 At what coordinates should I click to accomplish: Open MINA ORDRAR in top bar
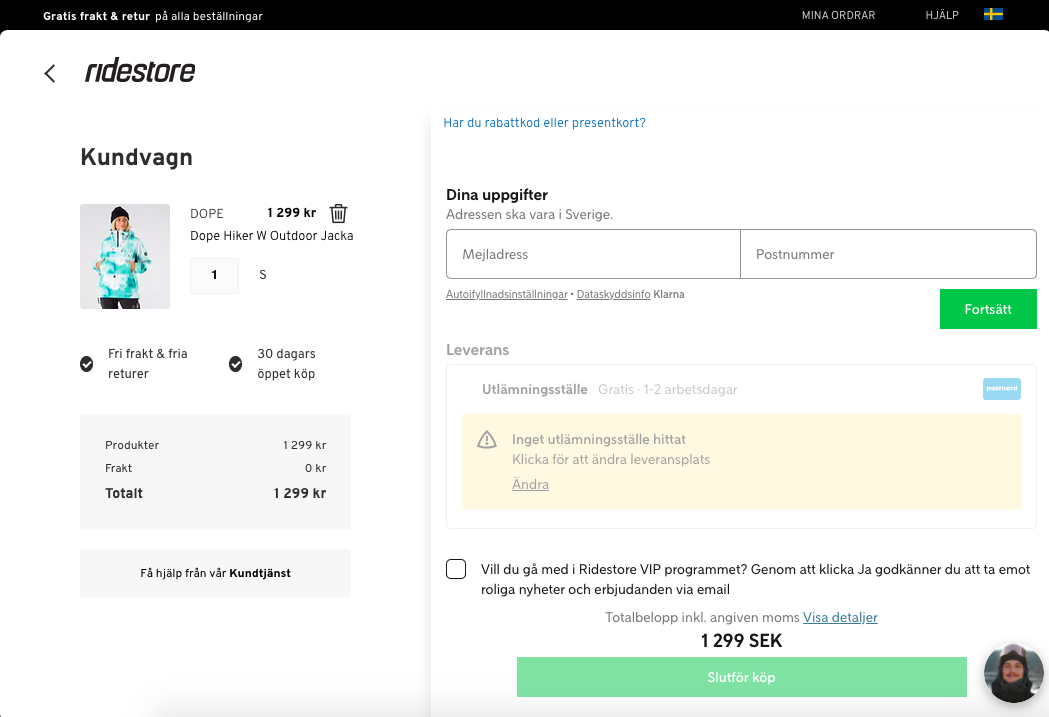coord(838,15)
